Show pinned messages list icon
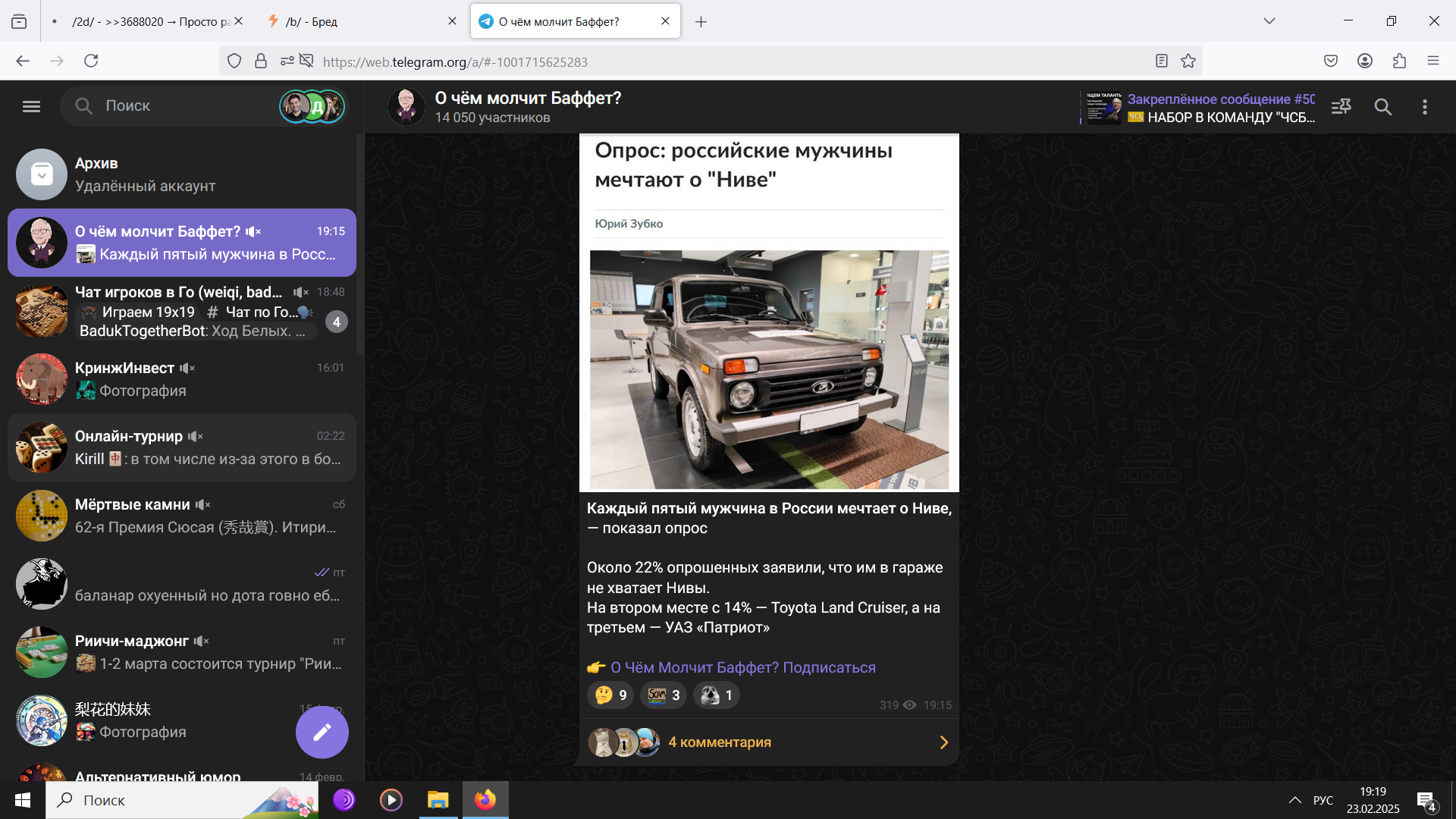The width and height of the screenshot is (1456, 819). pos(1341,107)
